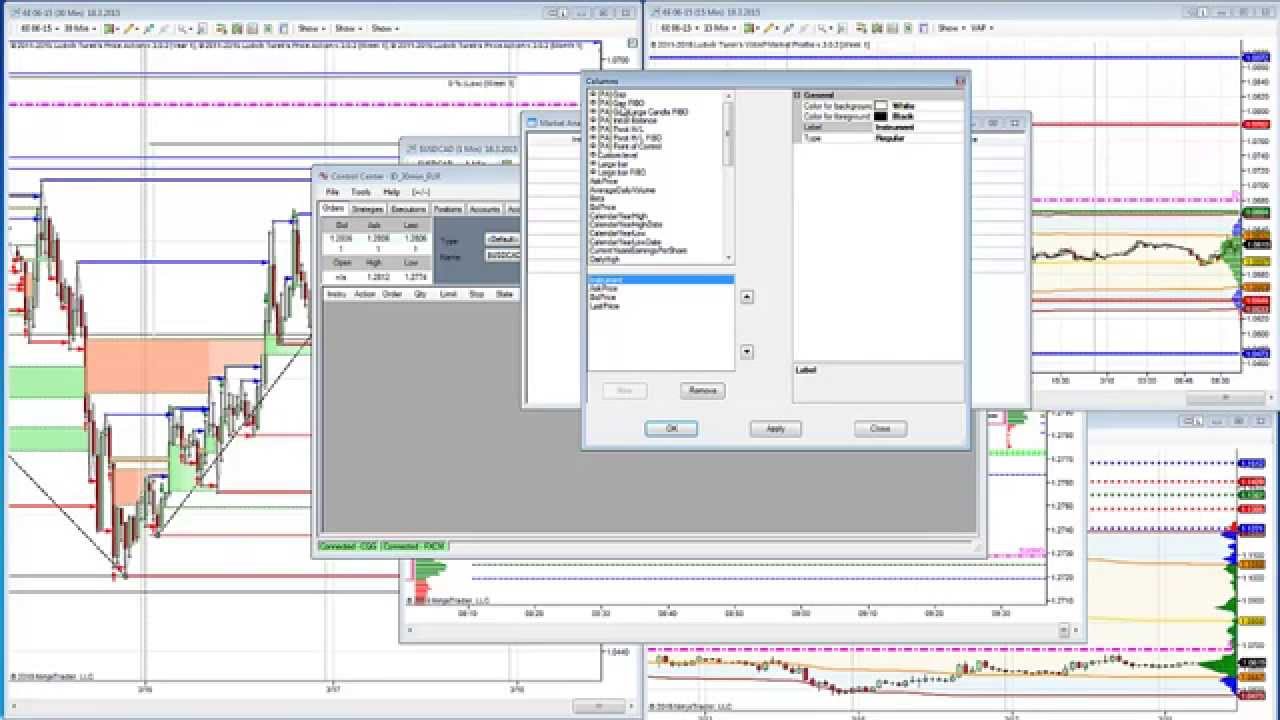Select pencil drawing tools icon in right chart
This screenshot has width=1280, height=720.
[x=770, y=28]
